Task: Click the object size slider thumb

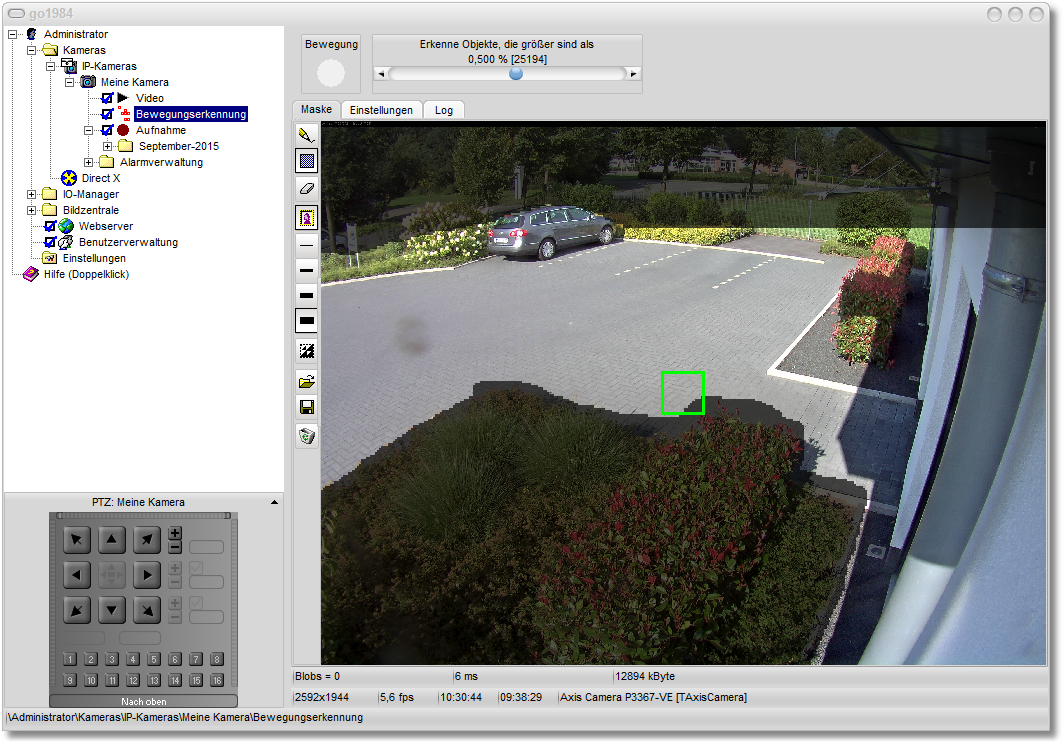Action: pos(516,74)
